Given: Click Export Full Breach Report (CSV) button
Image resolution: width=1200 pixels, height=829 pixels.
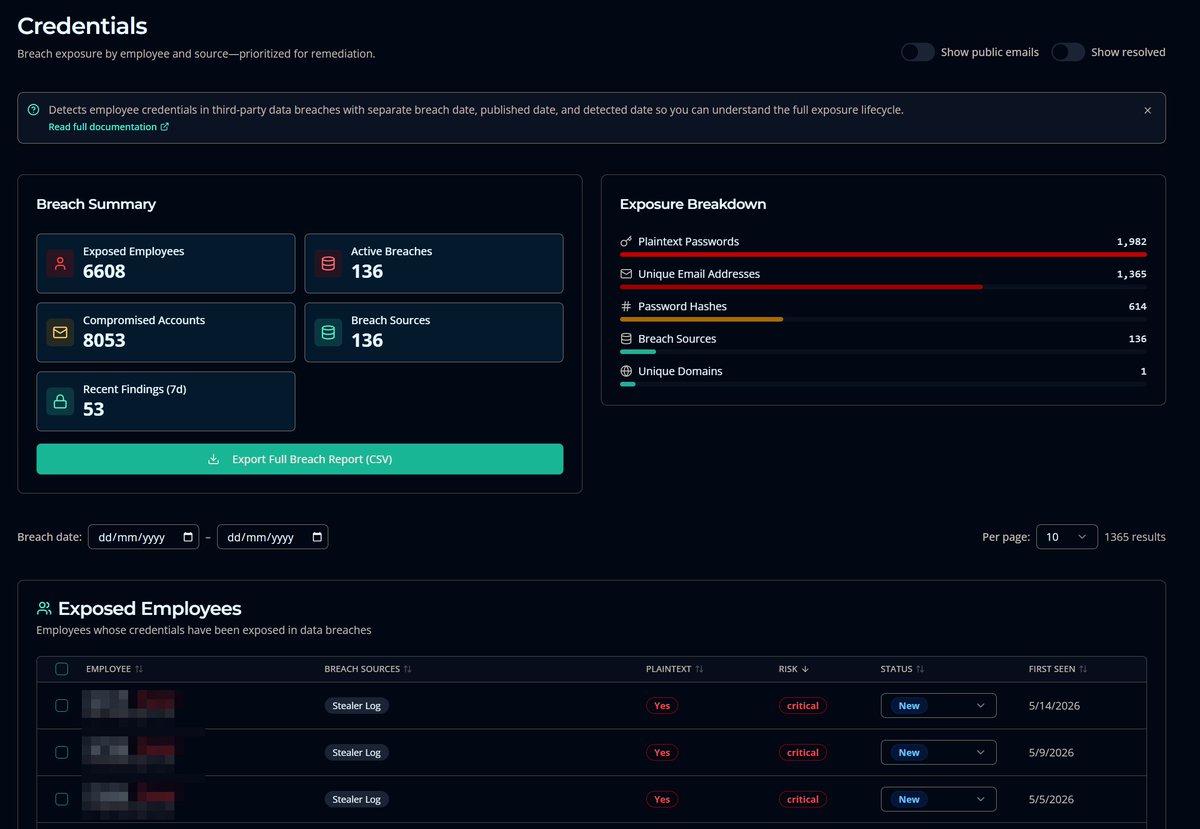Looking at the screenshot, I should [x=300, y=459].
